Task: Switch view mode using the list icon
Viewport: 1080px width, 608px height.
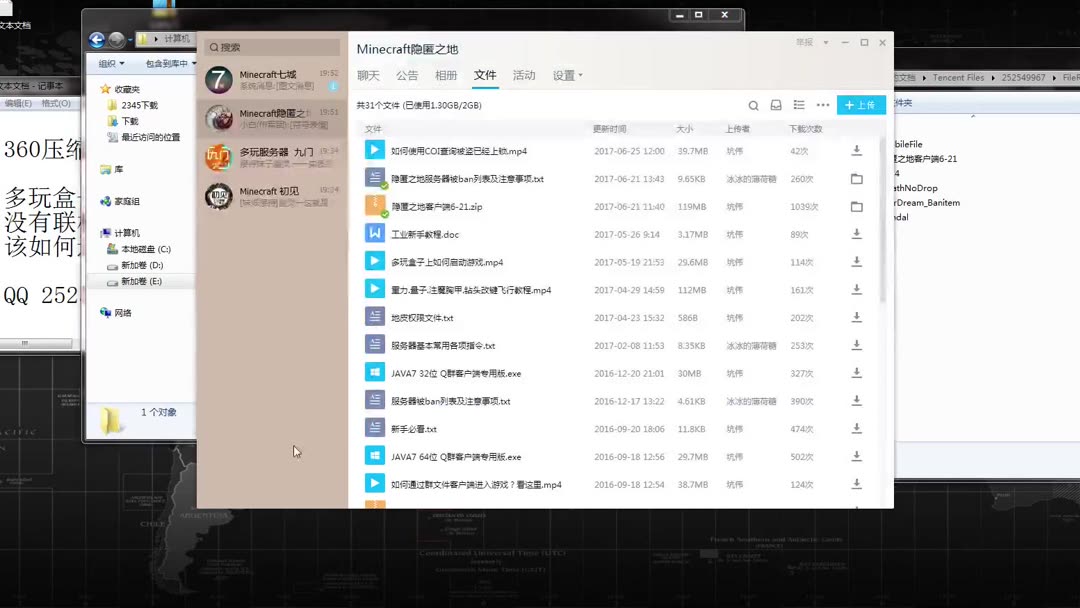Action: [798, 104]
